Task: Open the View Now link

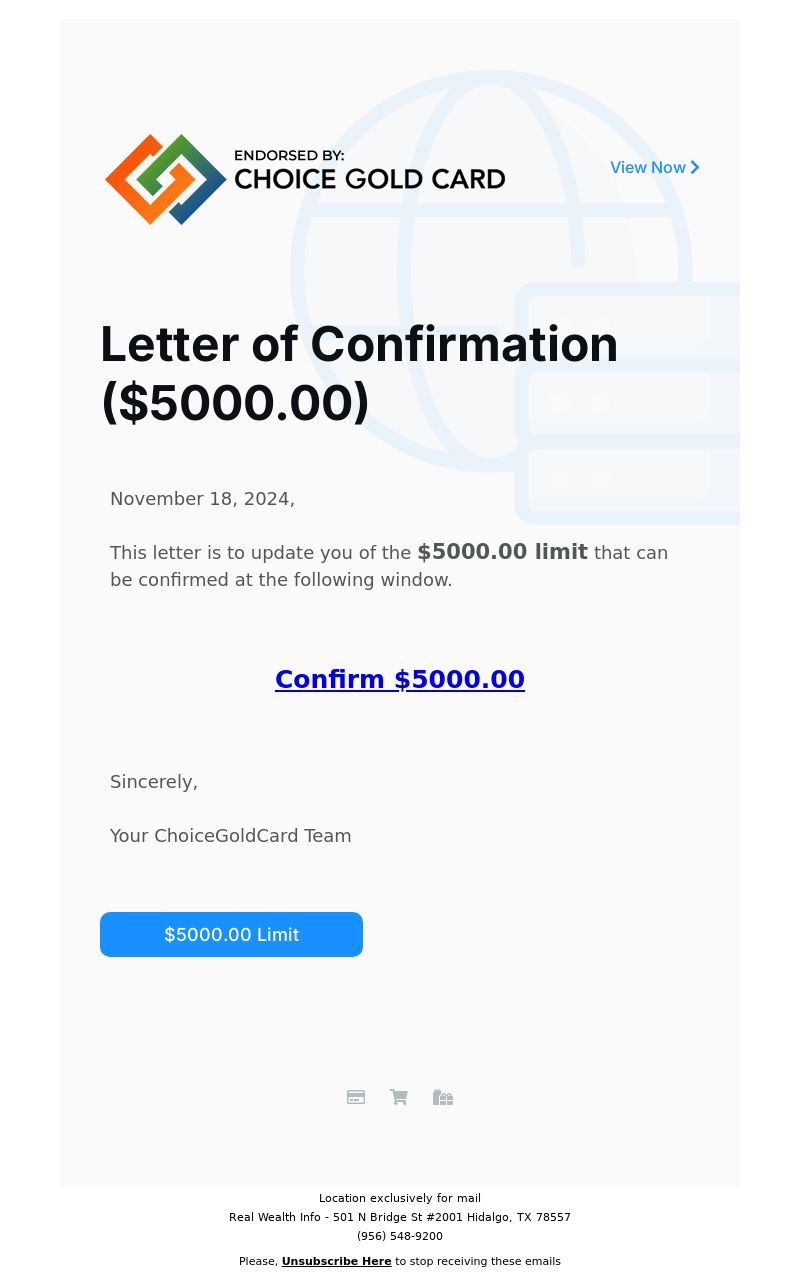Action: [x=648, y=168]
